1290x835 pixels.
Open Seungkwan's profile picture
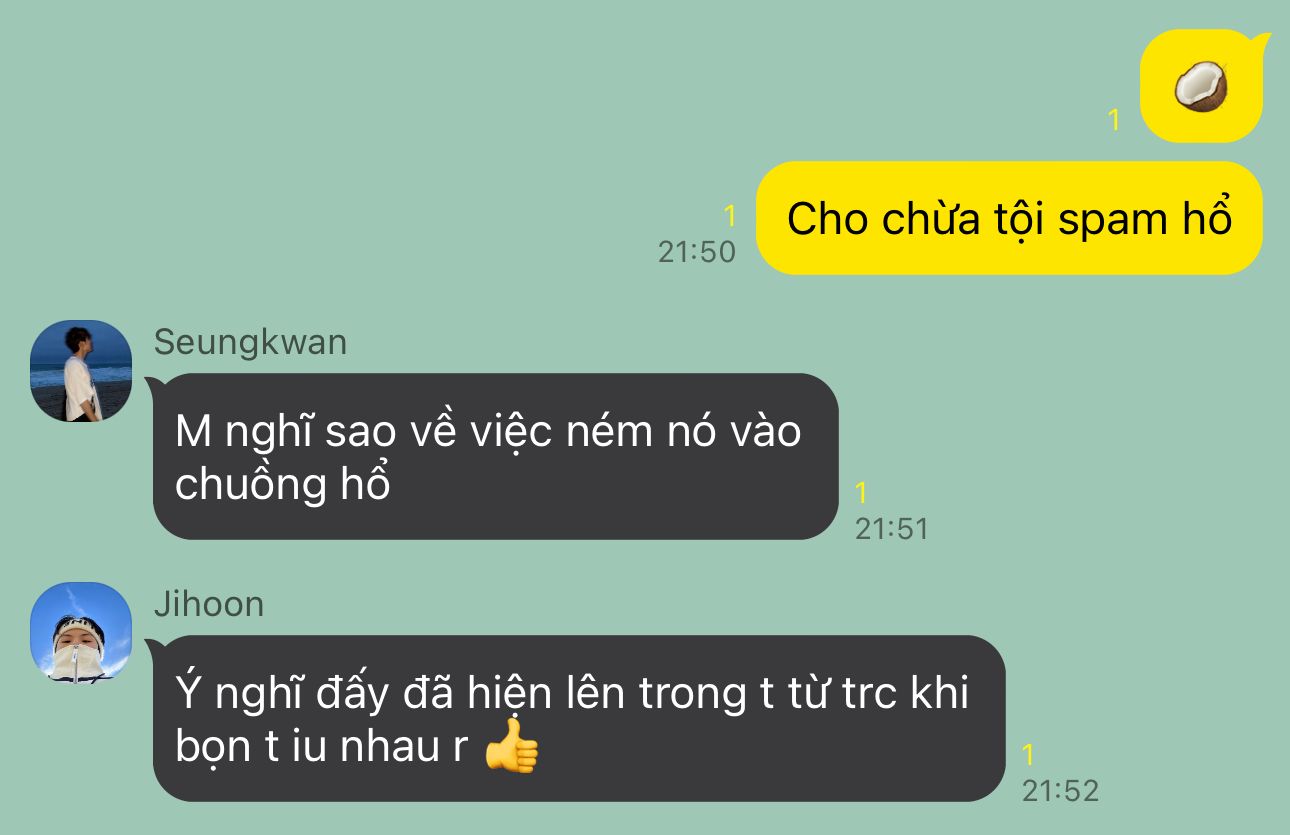tap(81, 370)
